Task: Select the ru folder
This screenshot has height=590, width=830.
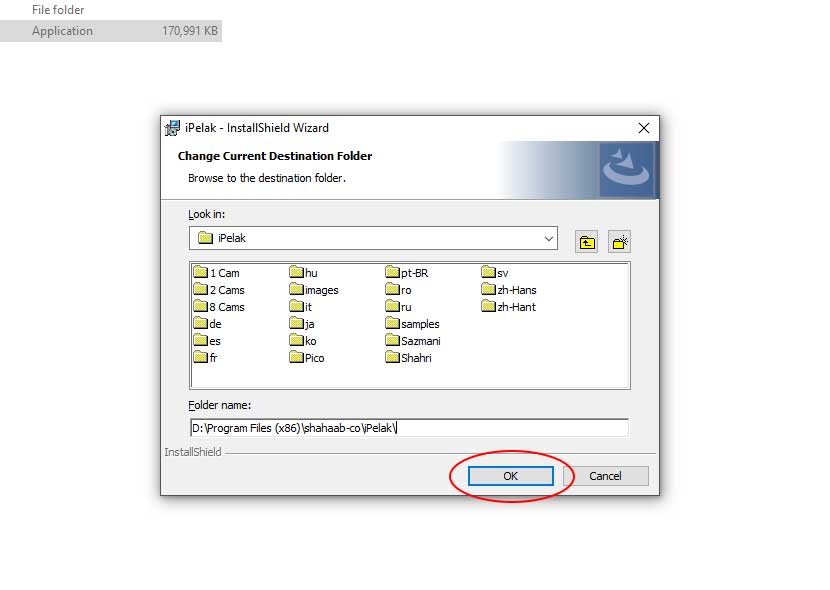Action: (x=399, y=307)
